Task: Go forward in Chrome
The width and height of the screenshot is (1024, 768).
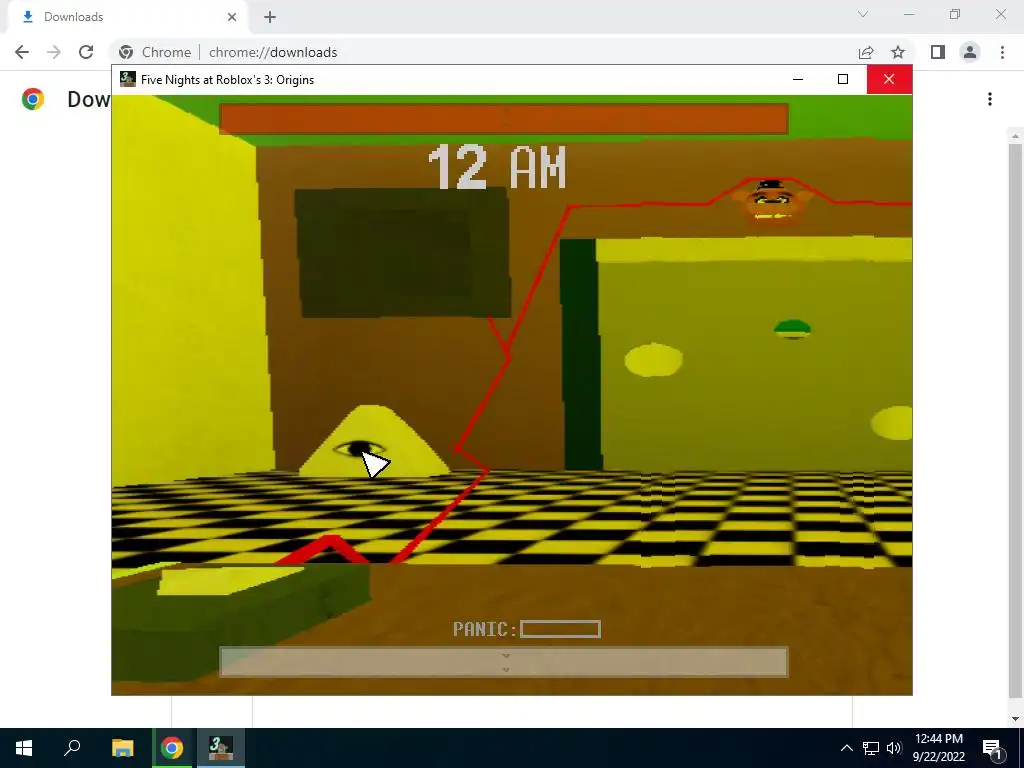Action: [x=54, y=52]
